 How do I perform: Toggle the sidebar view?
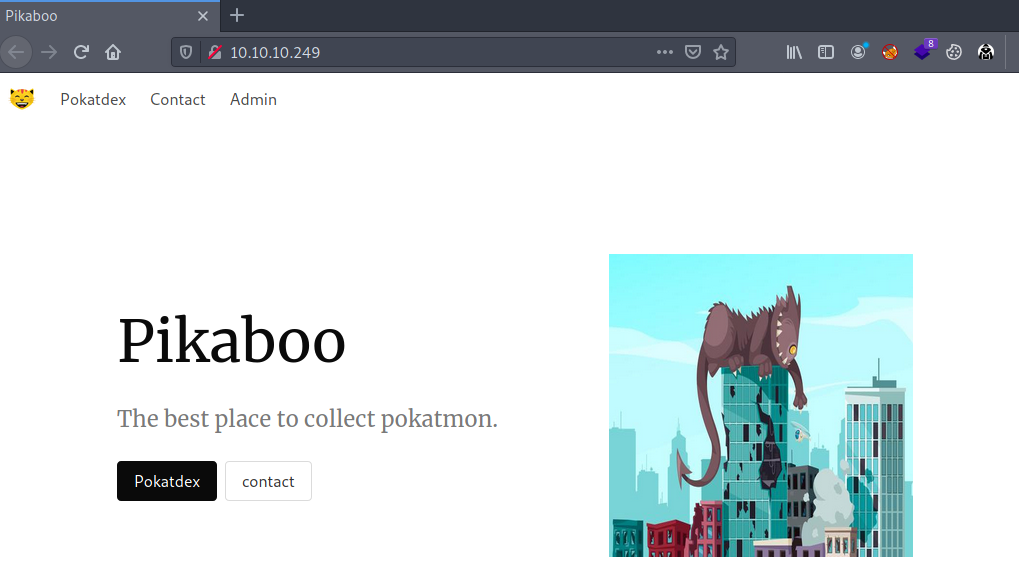[826, 52]
